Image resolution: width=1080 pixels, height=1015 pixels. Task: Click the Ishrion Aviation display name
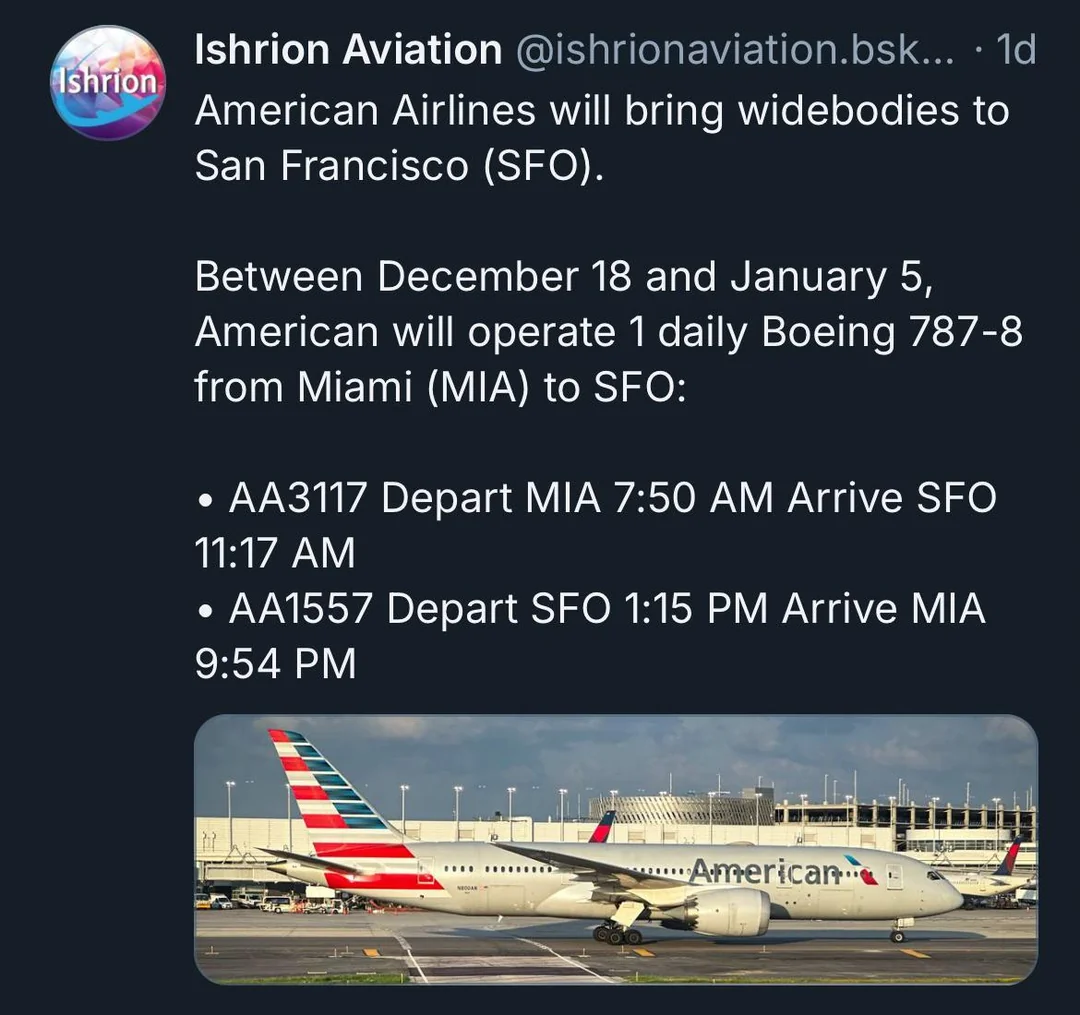tap(348, 49)
